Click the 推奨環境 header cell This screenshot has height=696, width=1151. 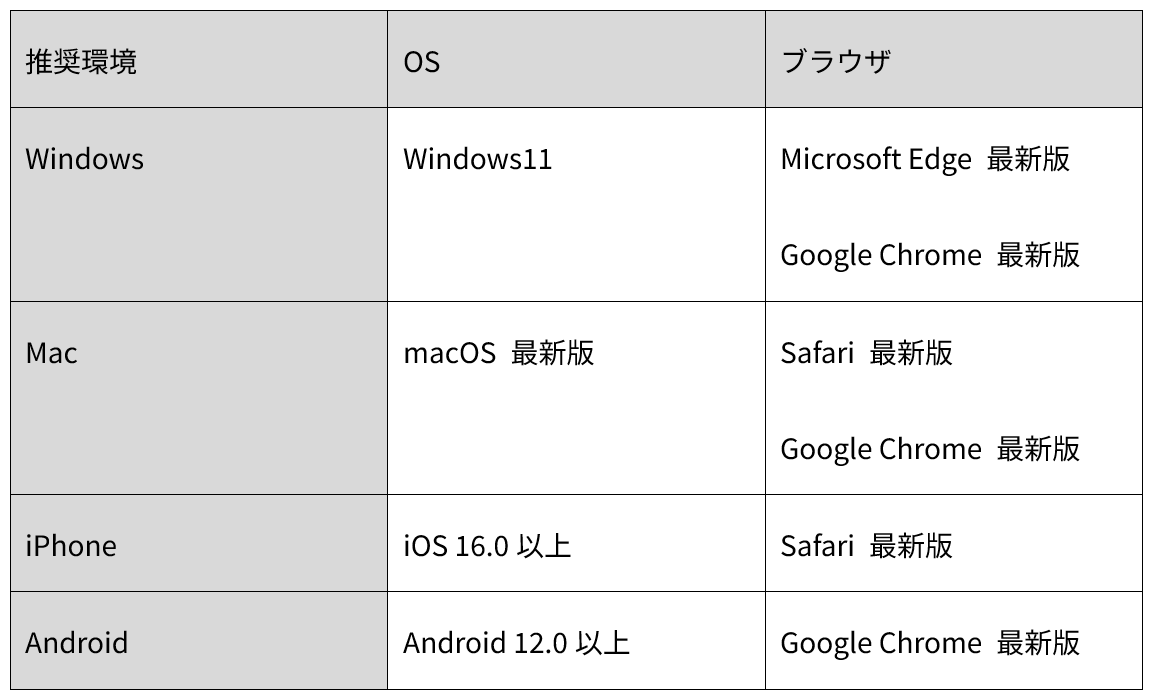[81, 62]
